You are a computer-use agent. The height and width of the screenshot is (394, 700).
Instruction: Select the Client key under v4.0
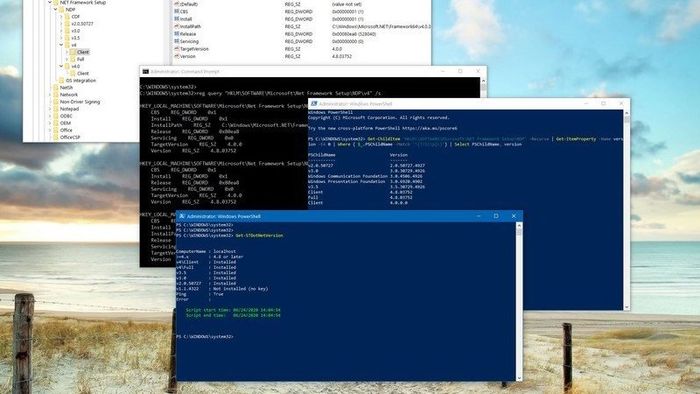click(x=83, y=73)
